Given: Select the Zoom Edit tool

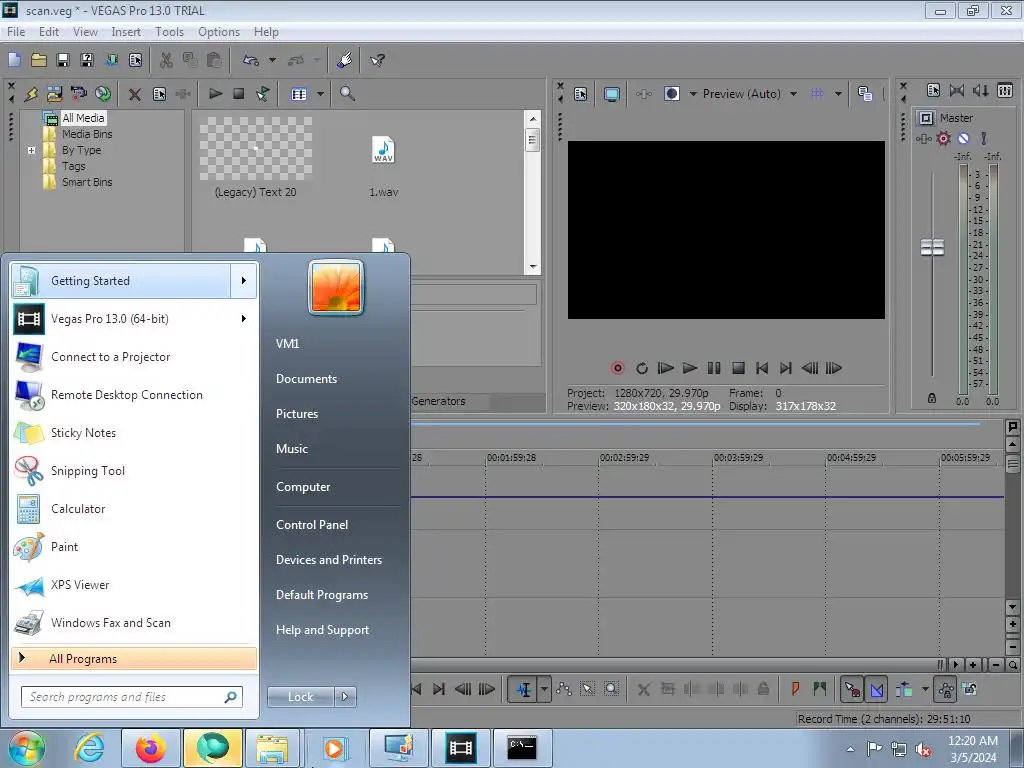Looking at the screenshot, I should click(x=611, y=689).
